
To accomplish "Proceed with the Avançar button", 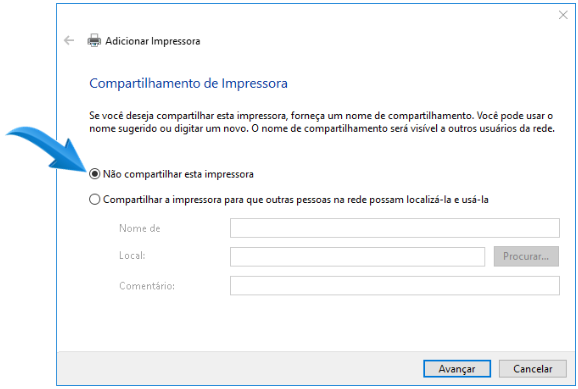I will click(x=457, y=369).
